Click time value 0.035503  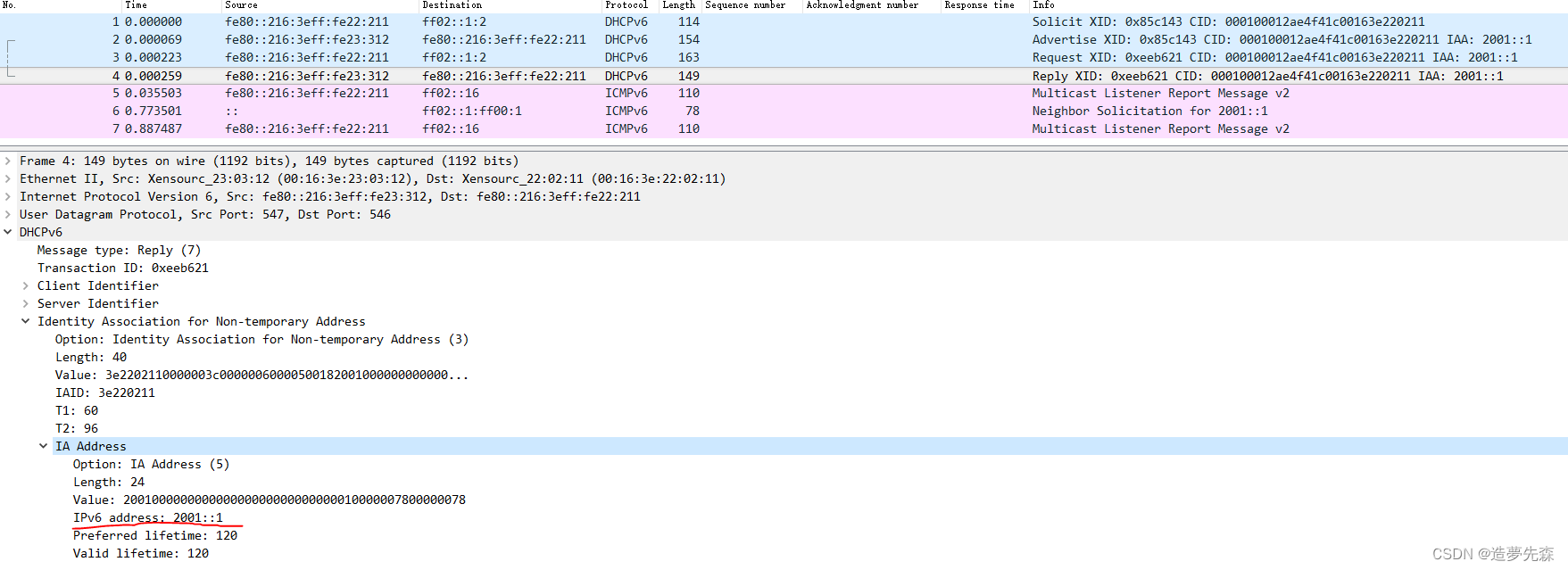[153, 94]
